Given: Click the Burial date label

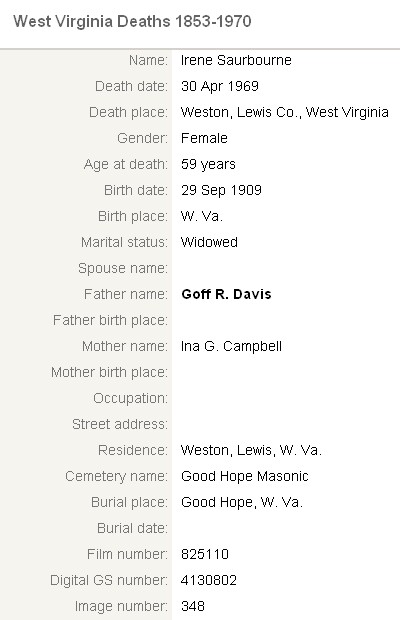Looking at the screenshot, I should (x=132, y=528).
